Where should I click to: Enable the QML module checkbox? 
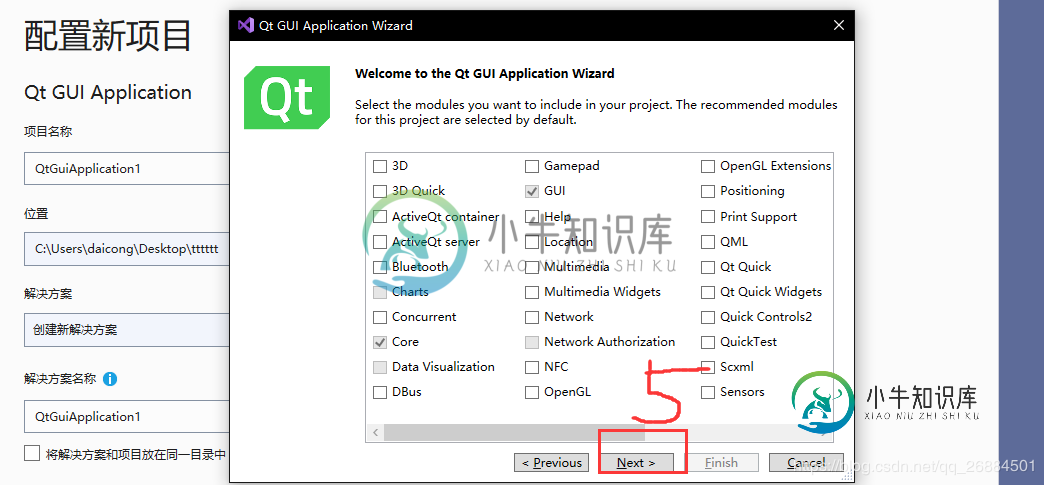(x=708, y=242)
